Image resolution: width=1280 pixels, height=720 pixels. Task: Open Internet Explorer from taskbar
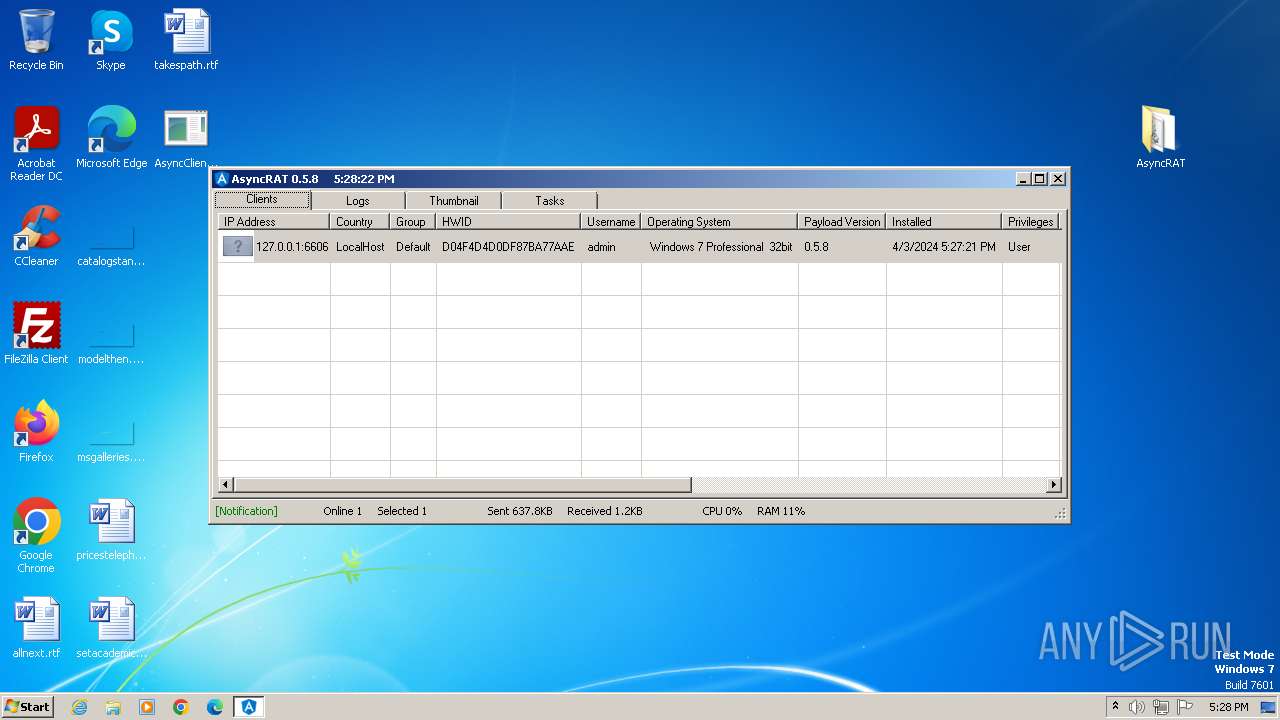pos(79,707)
